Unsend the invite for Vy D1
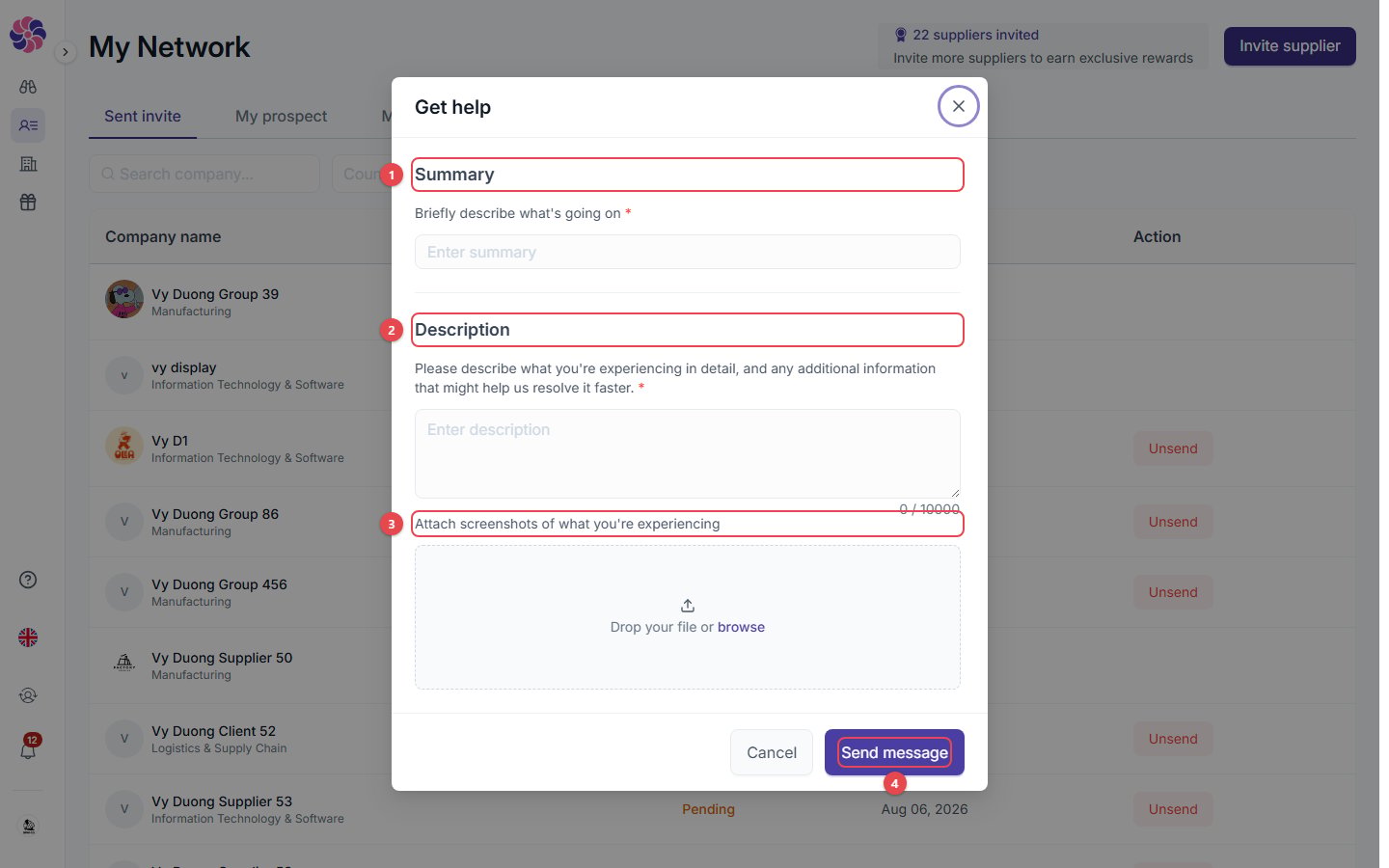This screenshot has width=1389, height=868. [1173, 448]
